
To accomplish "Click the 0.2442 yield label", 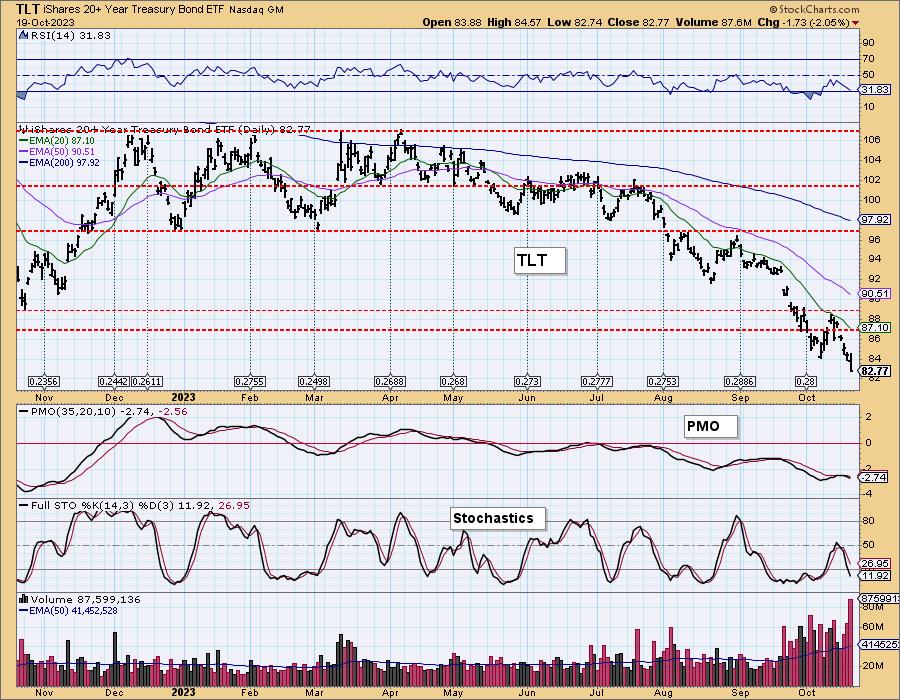I will click(x=114, y=382).
